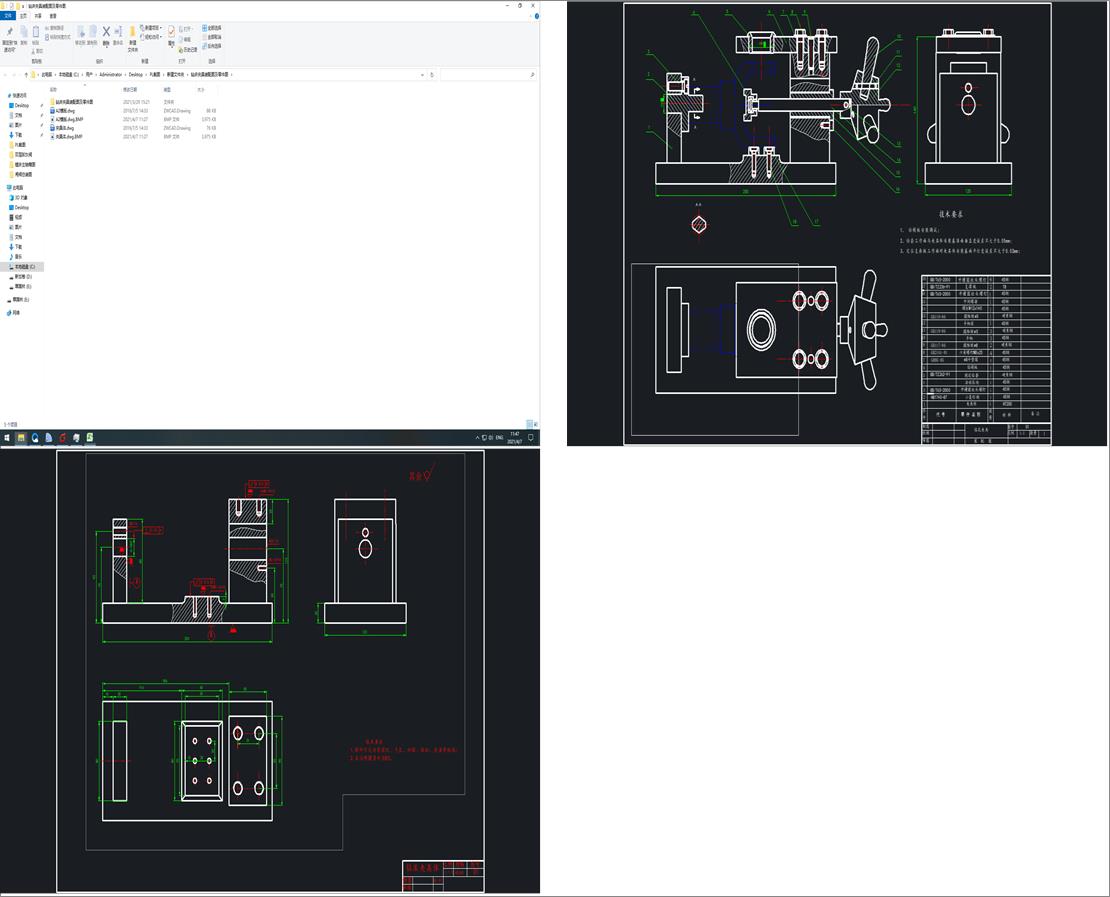This screenshot has width=1110, height=897.
Task: Click 本地磁盘 (C:) in the address breadcrumb
Action: (68, 74)
